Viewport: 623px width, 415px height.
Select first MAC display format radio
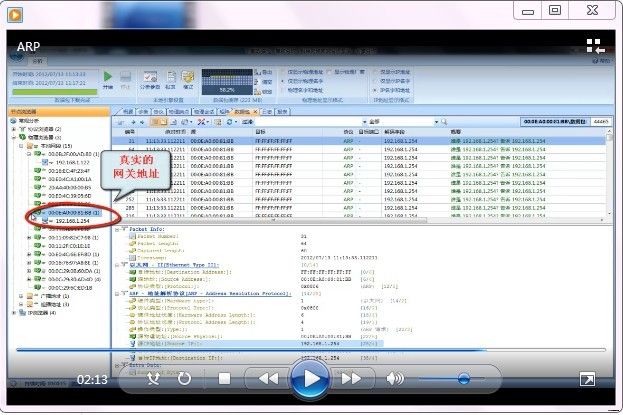click(283, 72)
